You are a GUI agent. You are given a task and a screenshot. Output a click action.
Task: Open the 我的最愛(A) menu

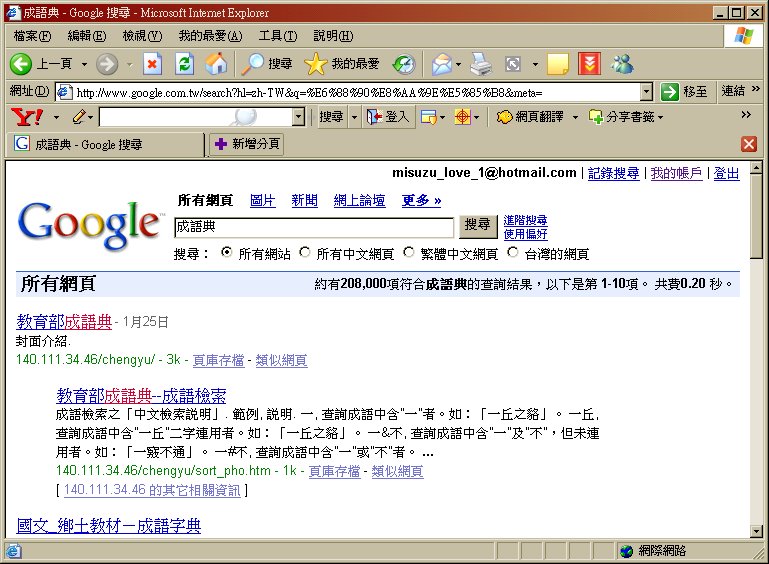[210, 36]
